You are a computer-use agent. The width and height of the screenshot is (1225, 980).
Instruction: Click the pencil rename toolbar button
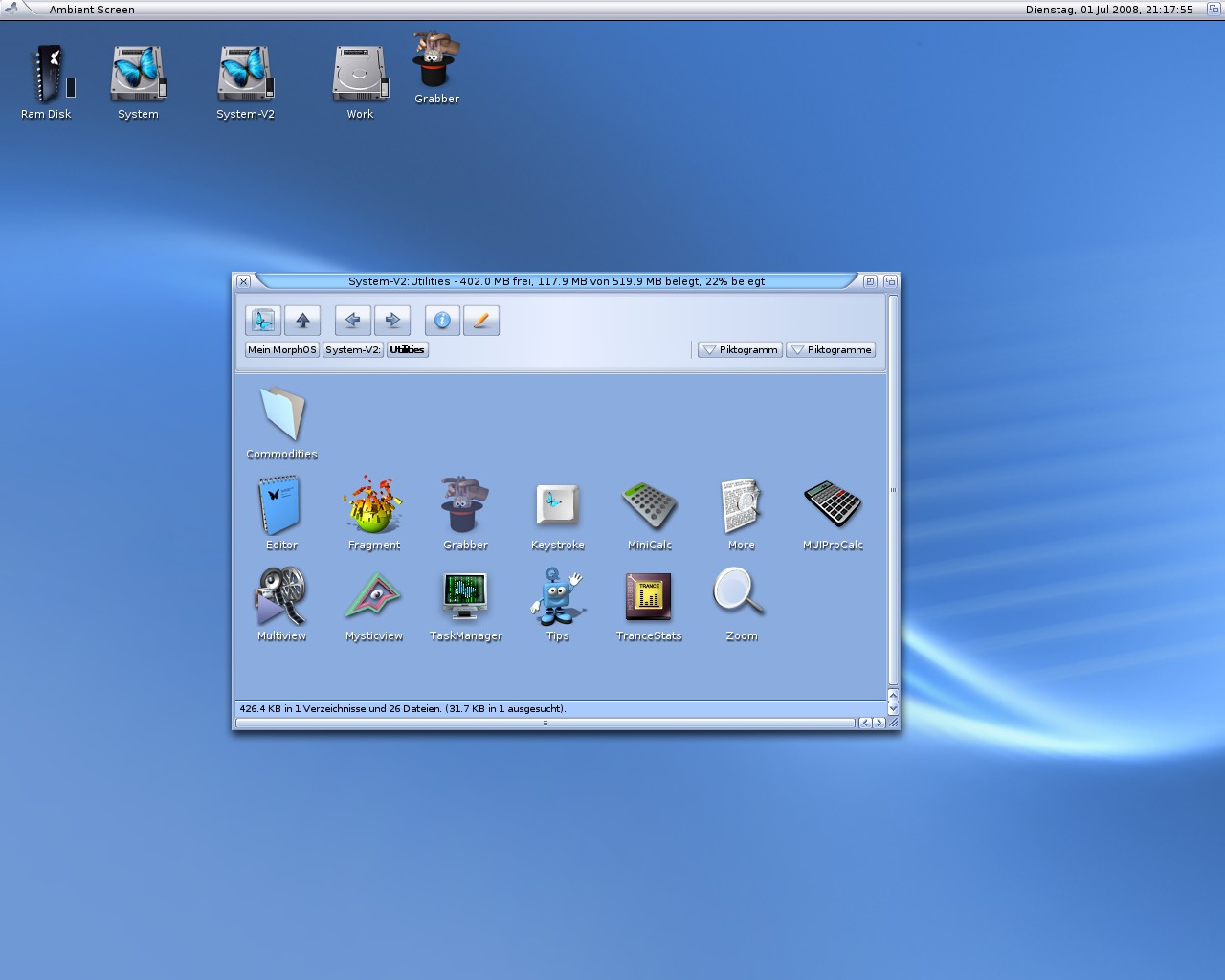pyautogui.click(x=481, y=320)
